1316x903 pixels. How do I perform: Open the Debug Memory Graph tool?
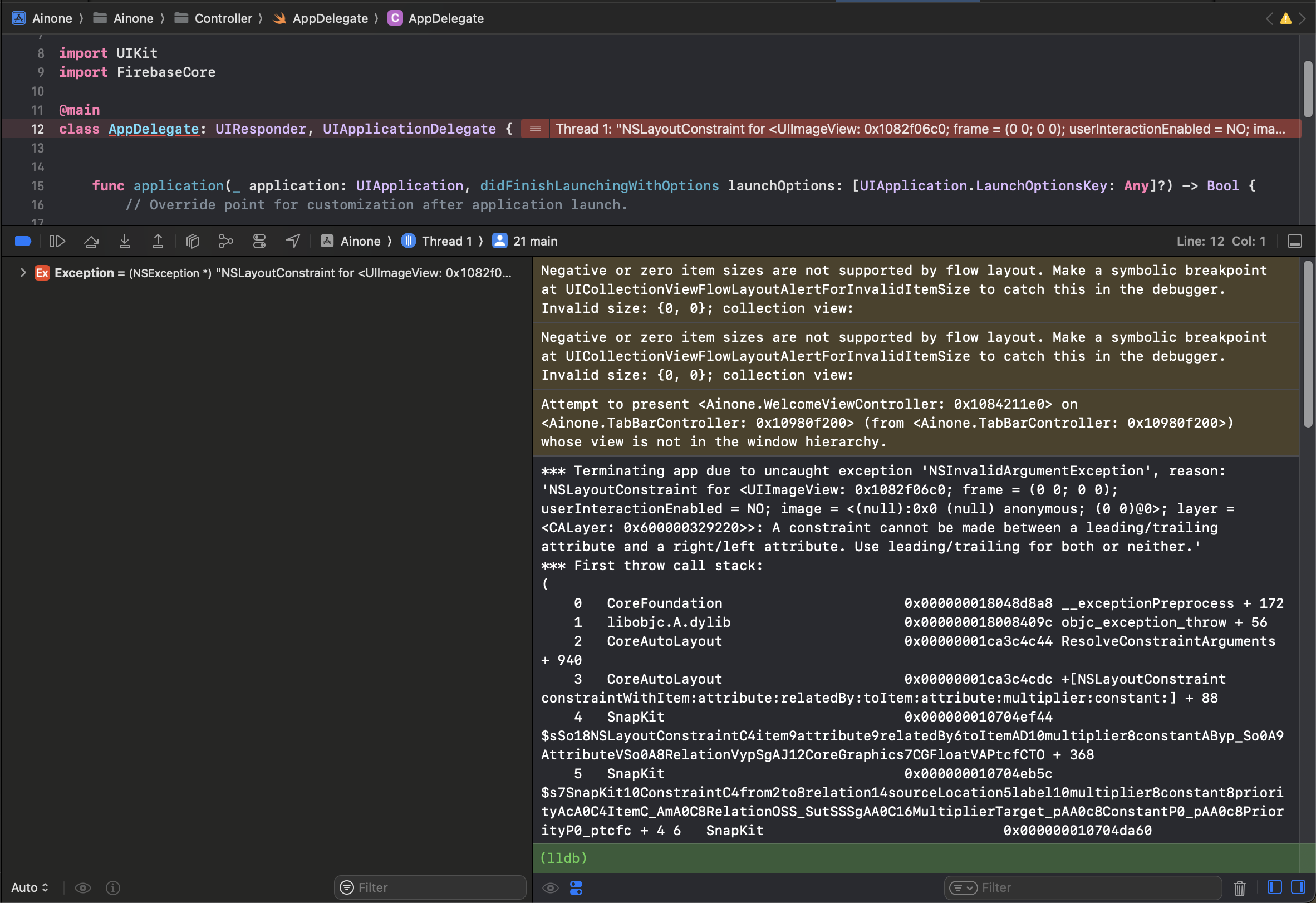point(225,241)
